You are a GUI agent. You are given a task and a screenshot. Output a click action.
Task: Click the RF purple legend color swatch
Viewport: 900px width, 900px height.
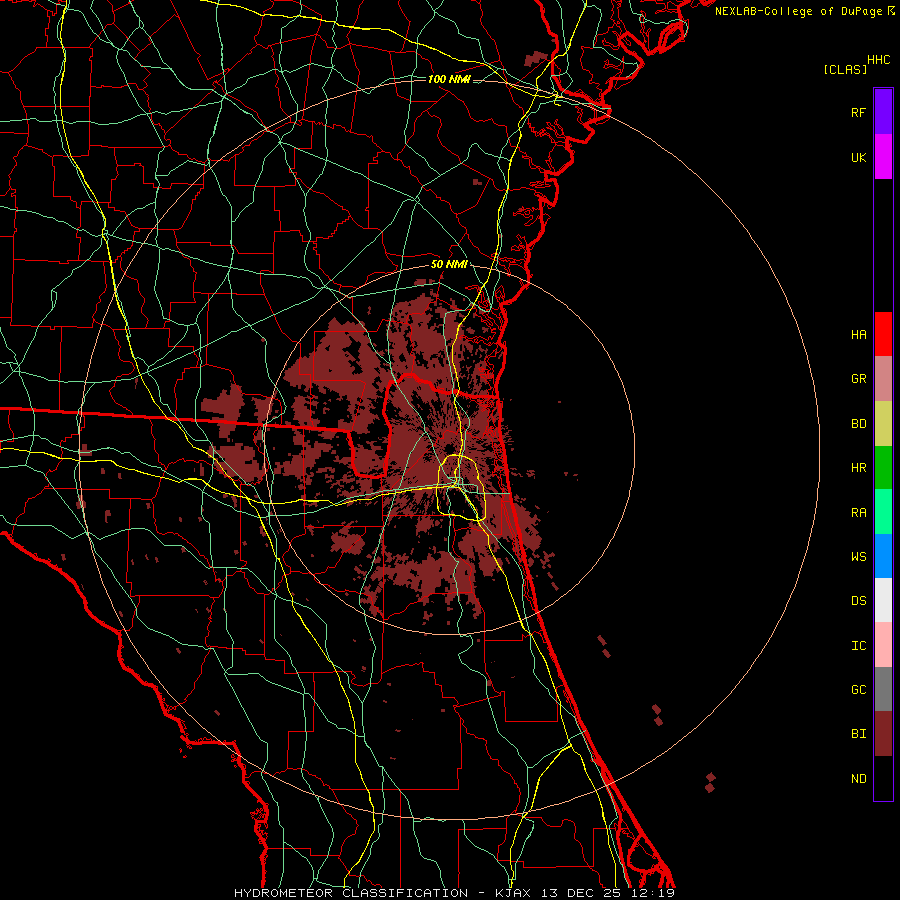tap(883, 112)
